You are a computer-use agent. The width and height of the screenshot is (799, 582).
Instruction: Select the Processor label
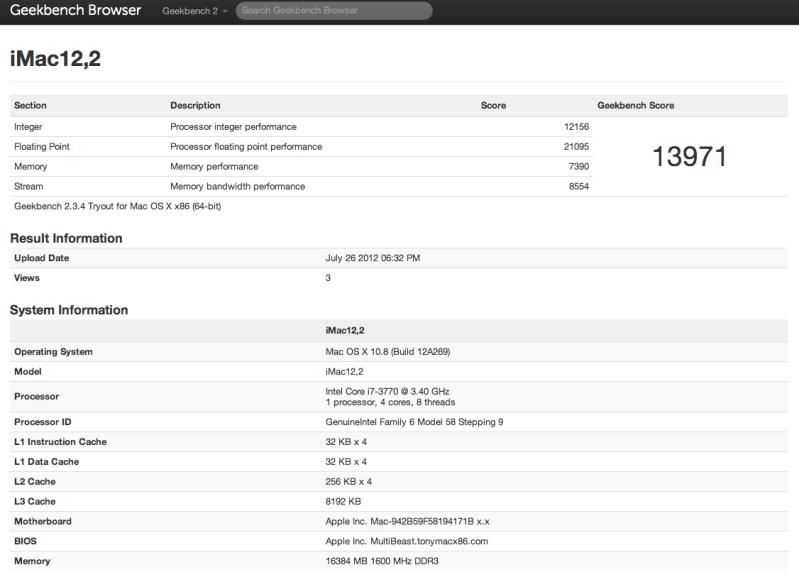point(37,397)
